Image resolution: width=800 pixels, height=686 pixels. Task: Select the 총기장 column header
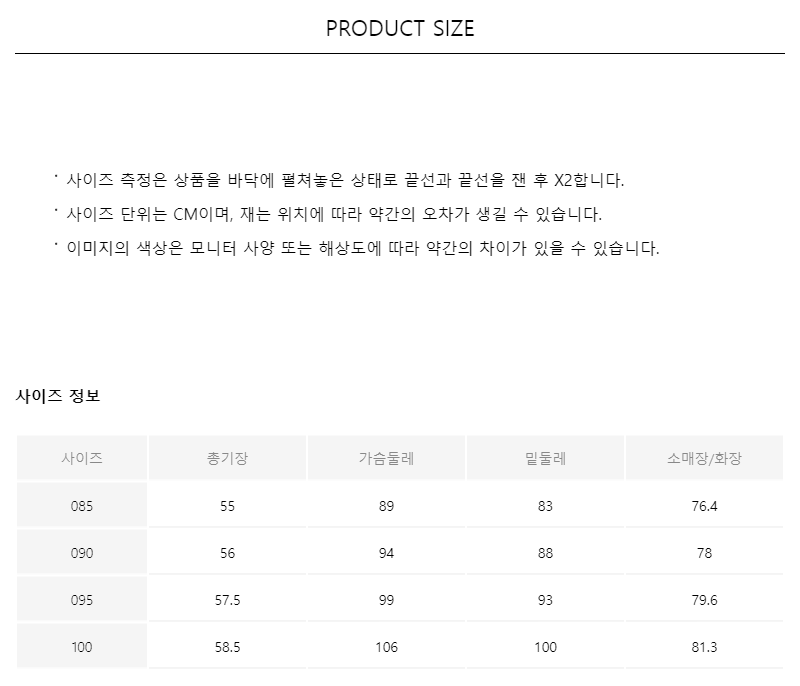click(227, 459)
